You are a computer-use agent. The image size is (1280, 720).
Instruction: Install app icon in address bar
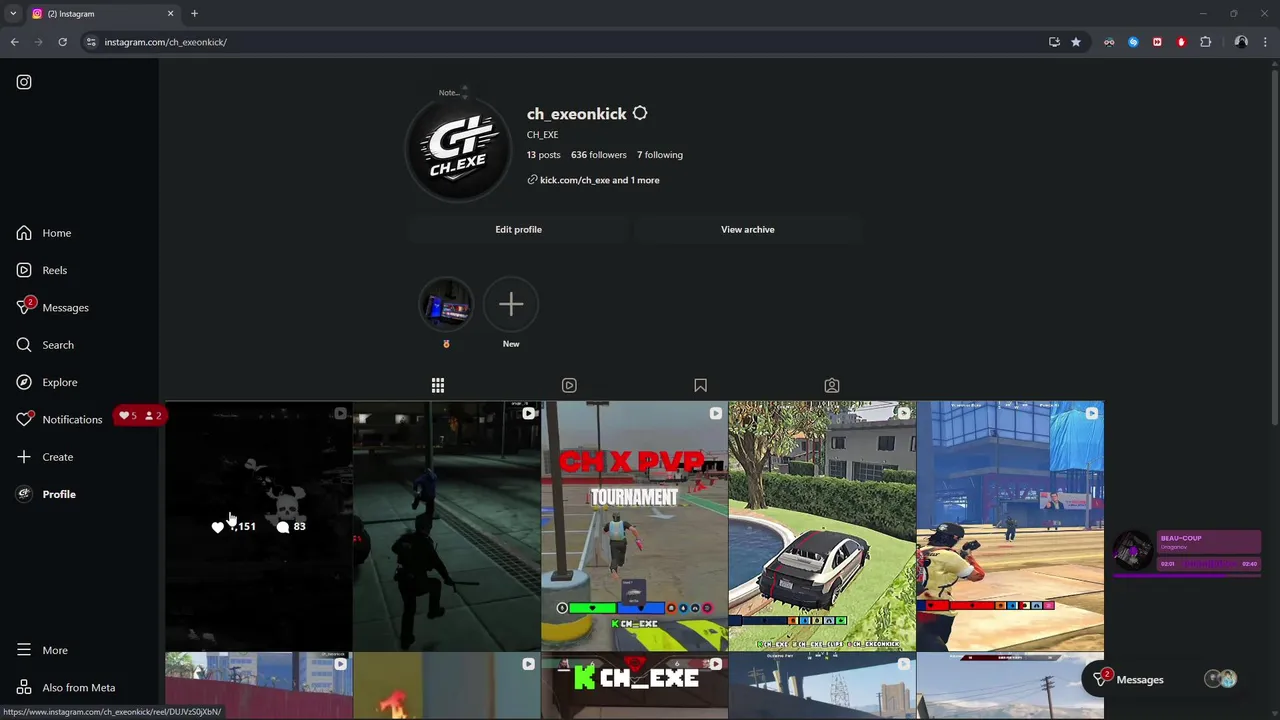1054,42
